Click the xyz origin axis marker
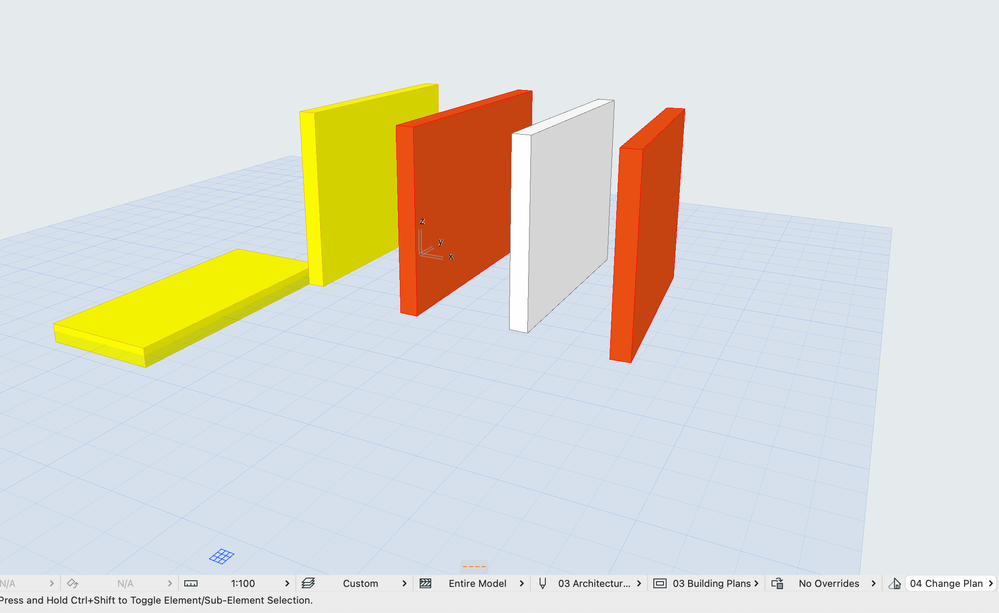Image resolution: width=999 pixels, height=613 pixels. [435, 239]
